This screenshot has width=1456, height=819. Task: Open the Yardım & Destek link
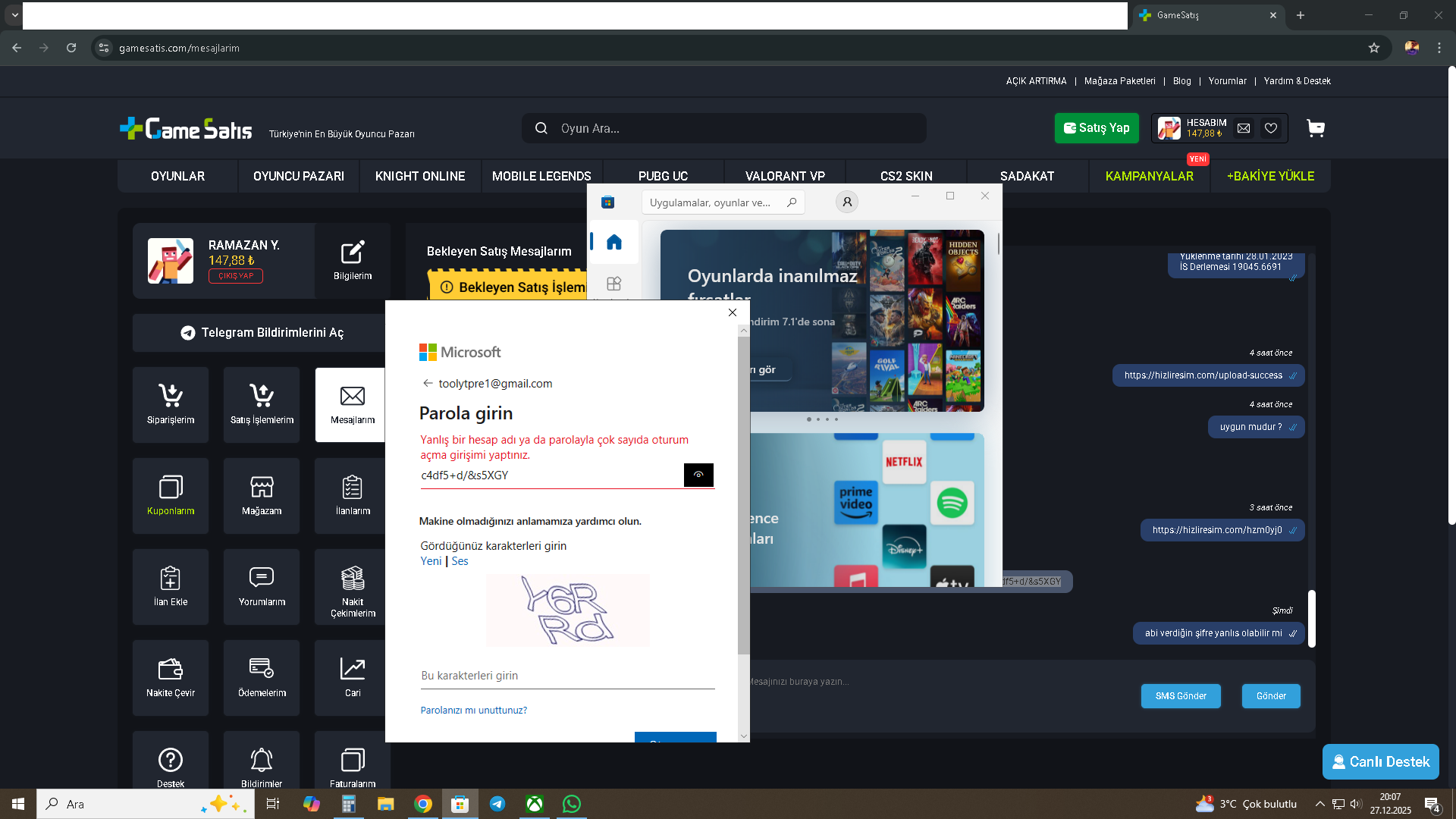1297,81
